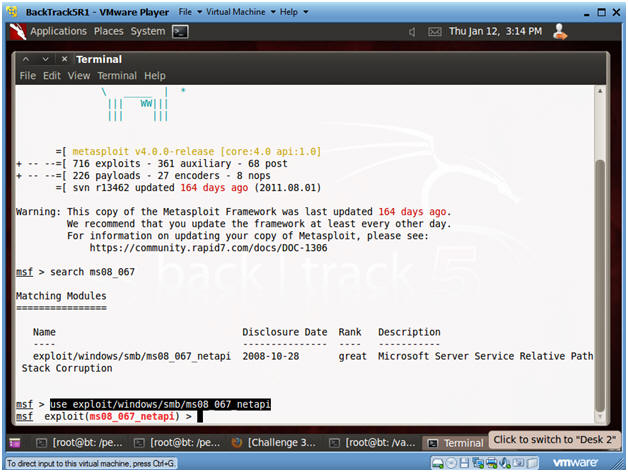Click the show desktop icon in bottom panel

tap(15, 443)
